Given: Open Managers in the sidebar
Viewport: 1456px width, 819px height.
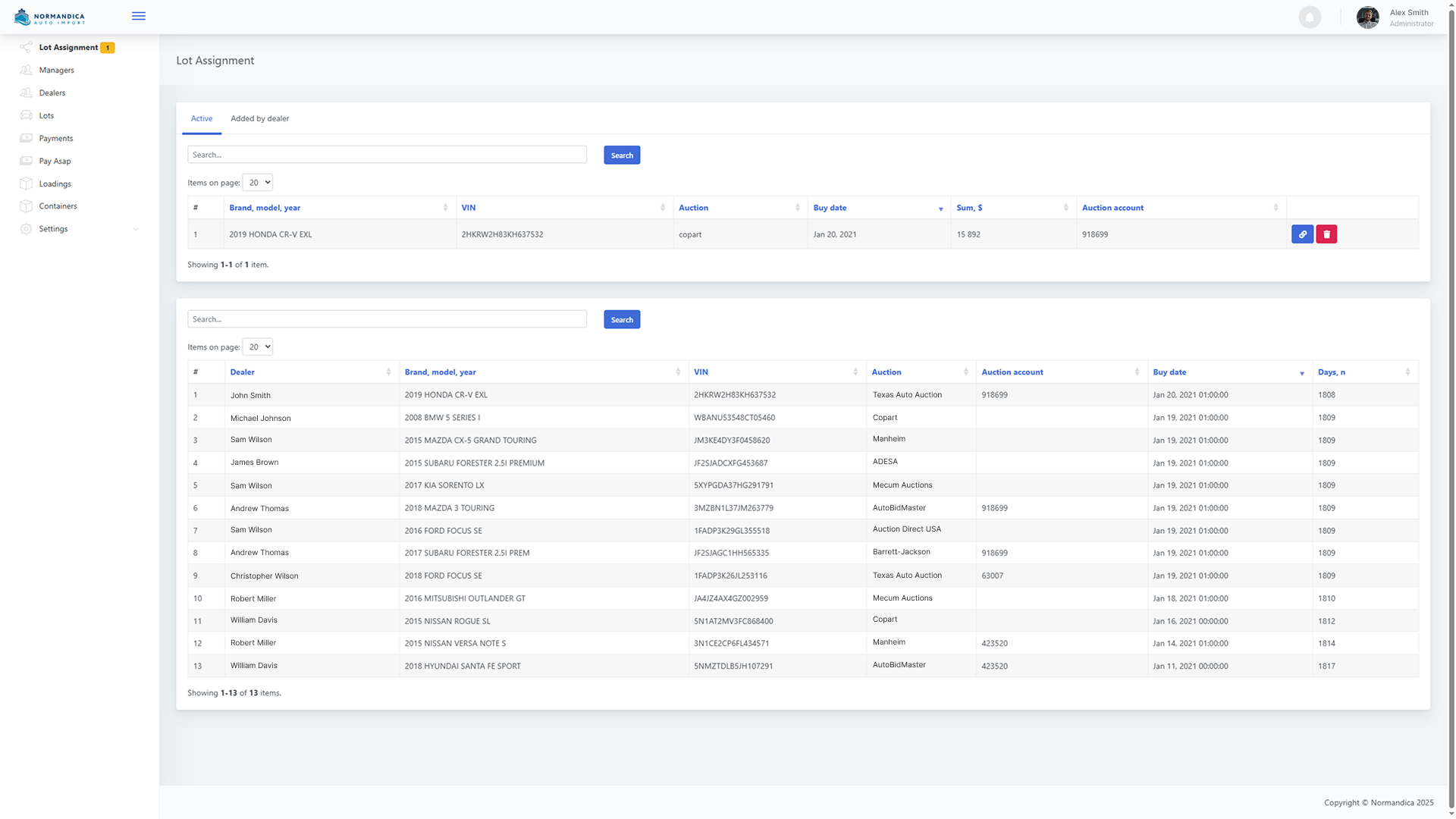Looking at the screenshot, I should (56, 70).
